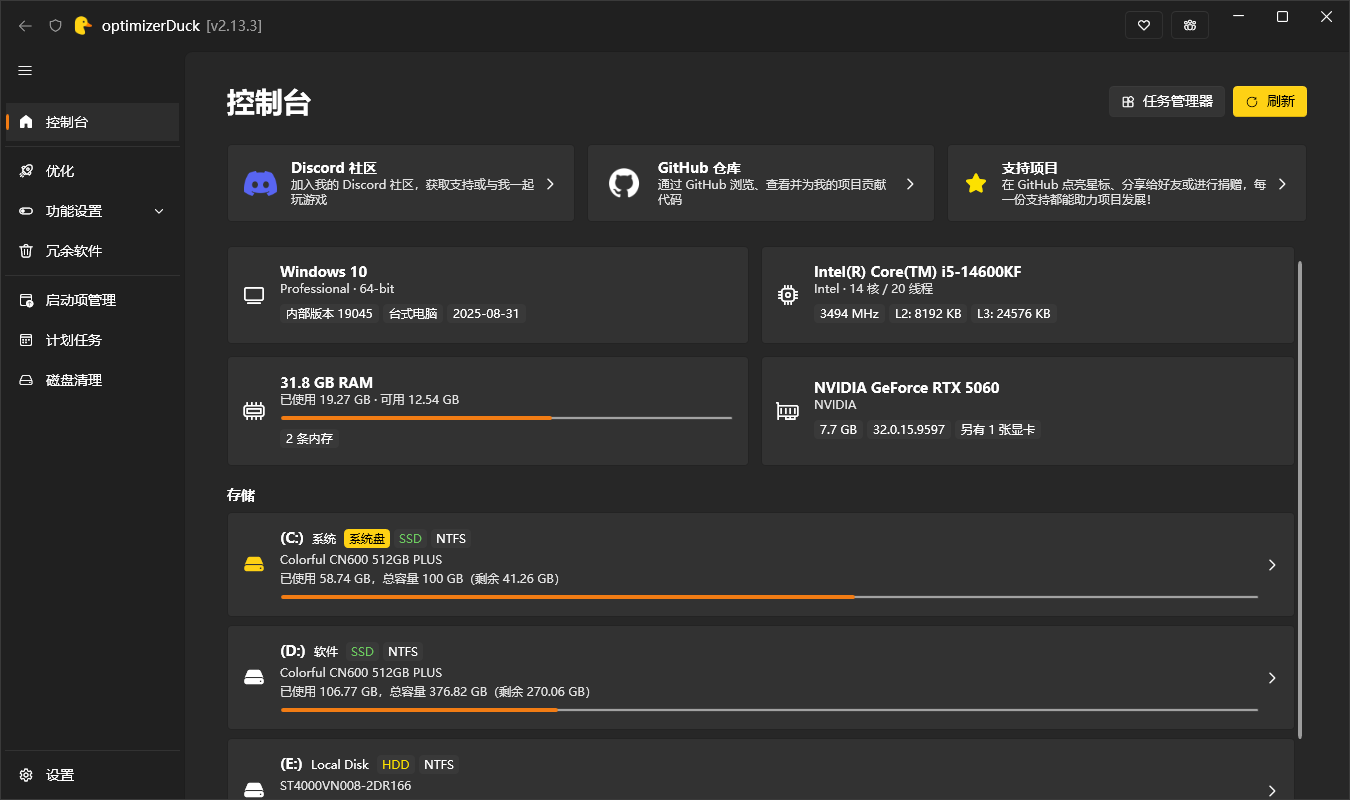Click the 另有 1 张显卡 tag
Viewport: 1350px width, 800px height.
(x=998, y=429)
